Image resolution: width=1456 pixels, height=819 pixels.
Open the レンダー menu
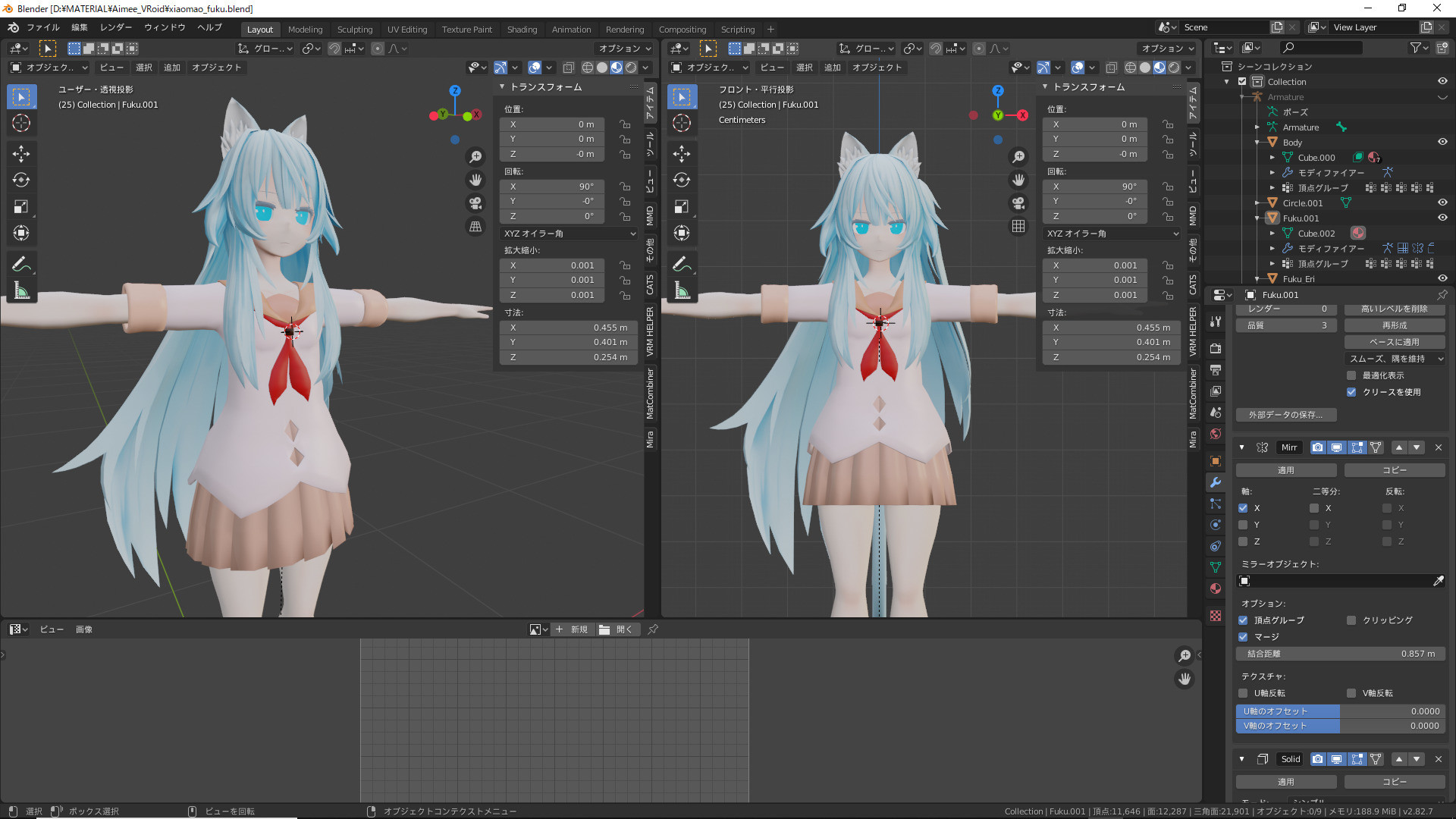[115, 27]
